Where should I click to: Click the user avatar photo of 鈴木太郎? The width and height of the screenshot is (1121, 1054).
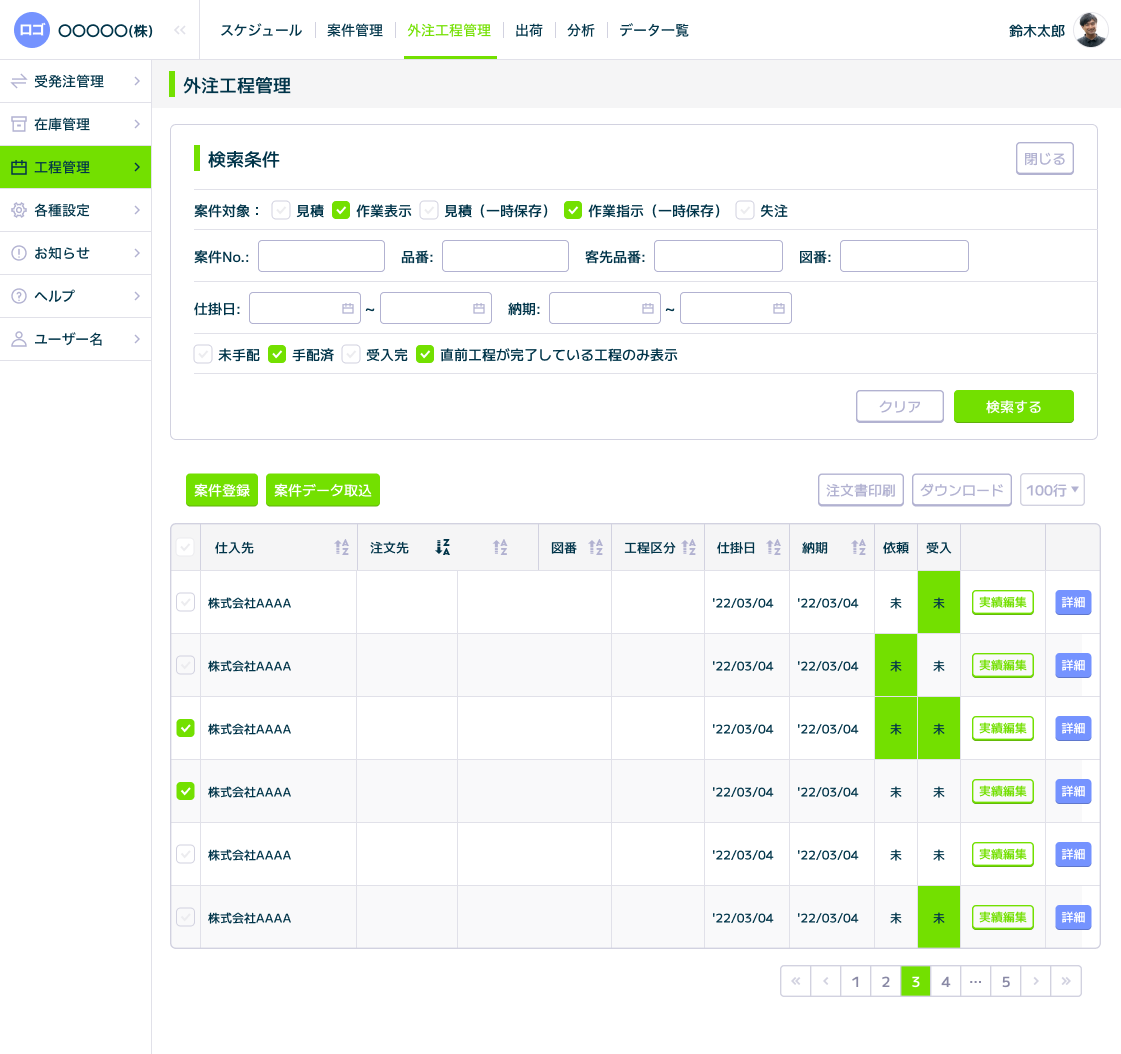(1090, 30)
